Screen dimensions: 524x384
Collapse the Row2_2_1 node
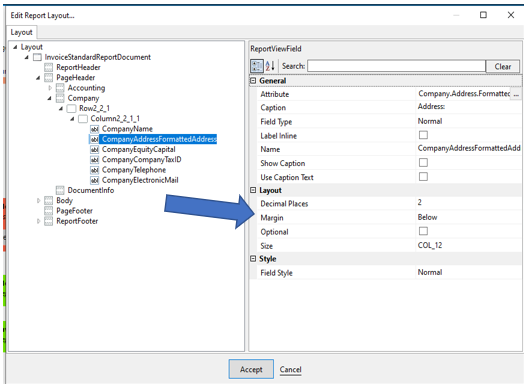pyautogui.click(x=60, y=109)
